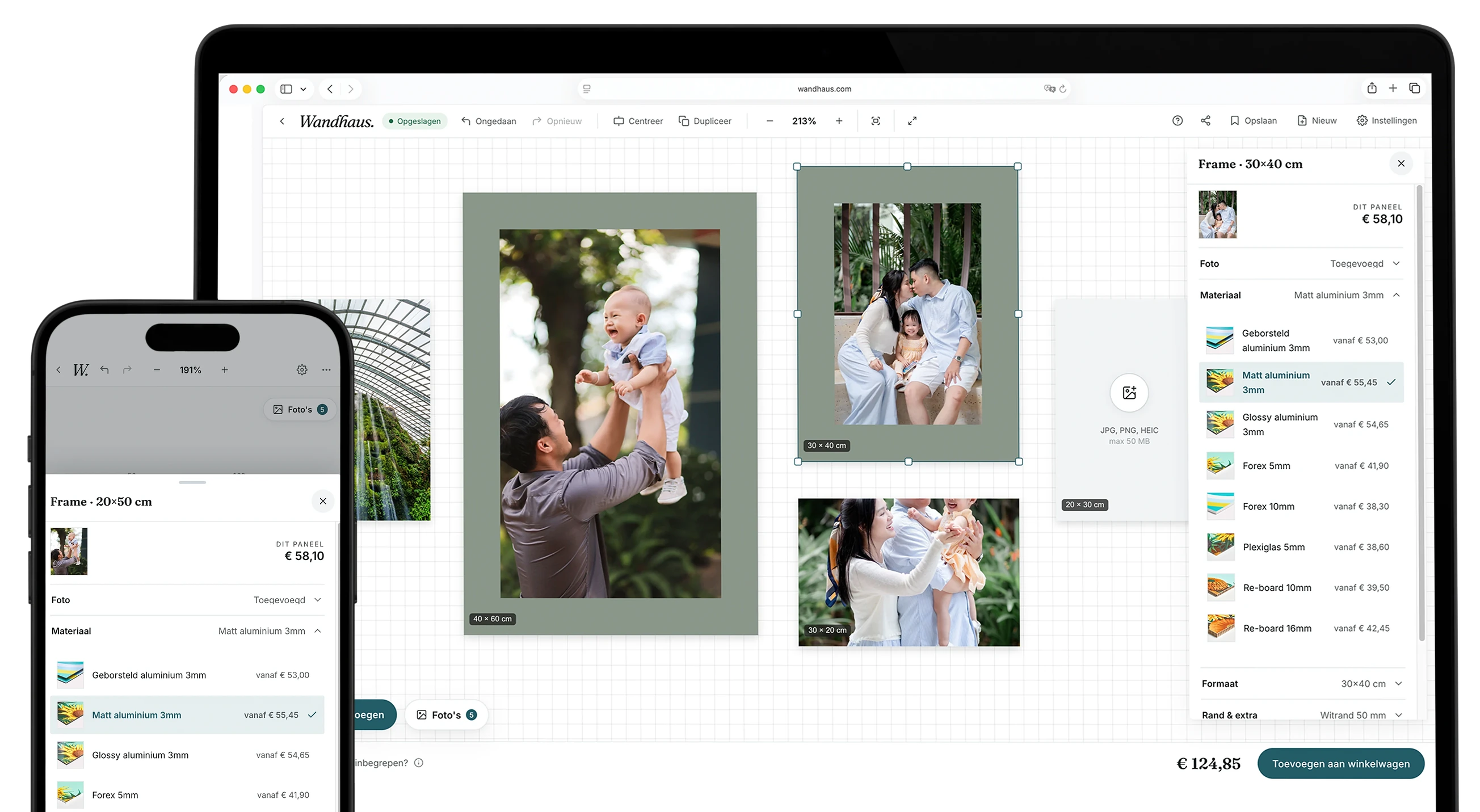Open the Safari share icon
This screenshot has height=812, width=1480.
(x=1372, y=88)
